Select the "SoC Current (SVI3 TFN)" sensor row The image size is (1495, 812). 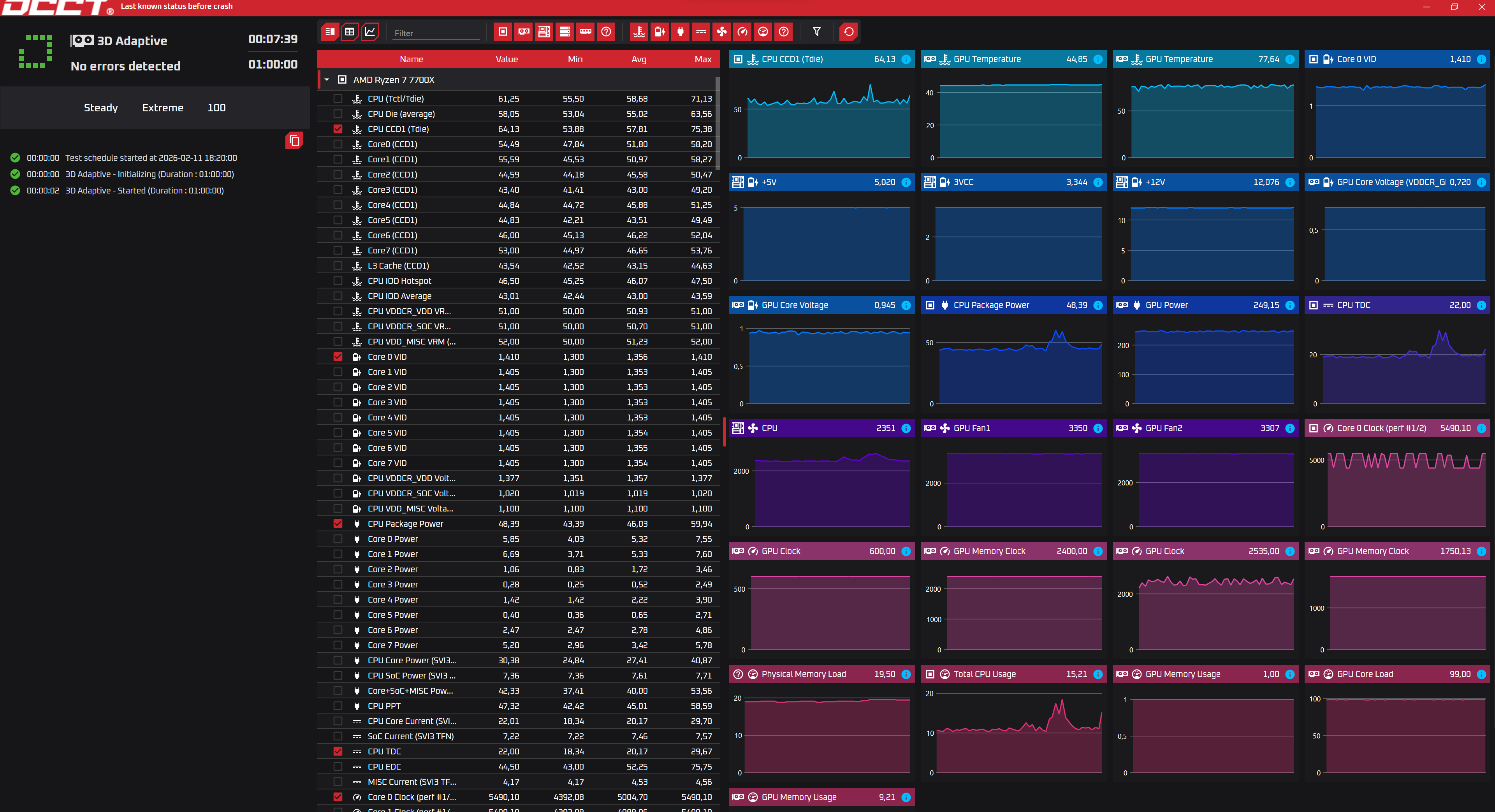(x=518, y=736)
